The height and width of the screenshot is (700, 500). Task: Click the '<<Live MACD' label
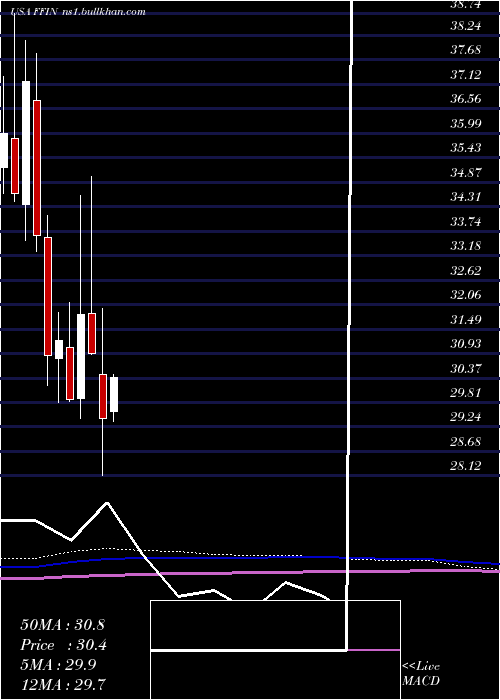421,674
